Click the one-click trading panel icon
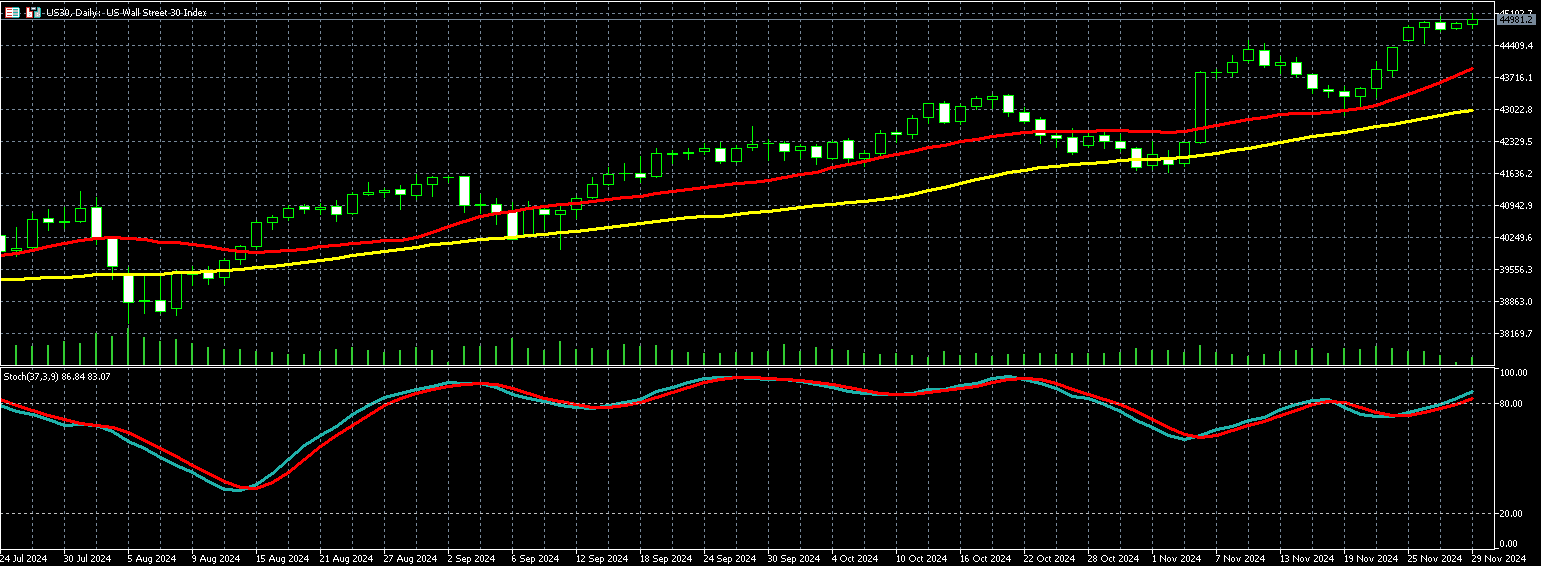The height and width of the screenshot is (566, 1541). (13, 12)
